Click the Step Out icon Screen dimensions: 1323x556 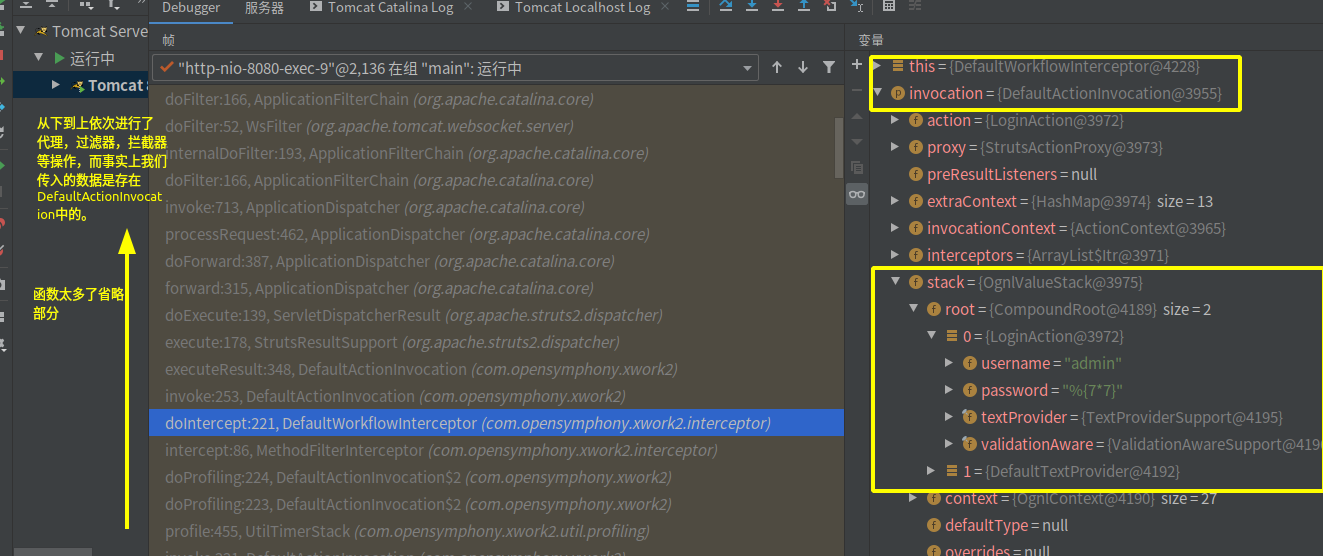804,7
